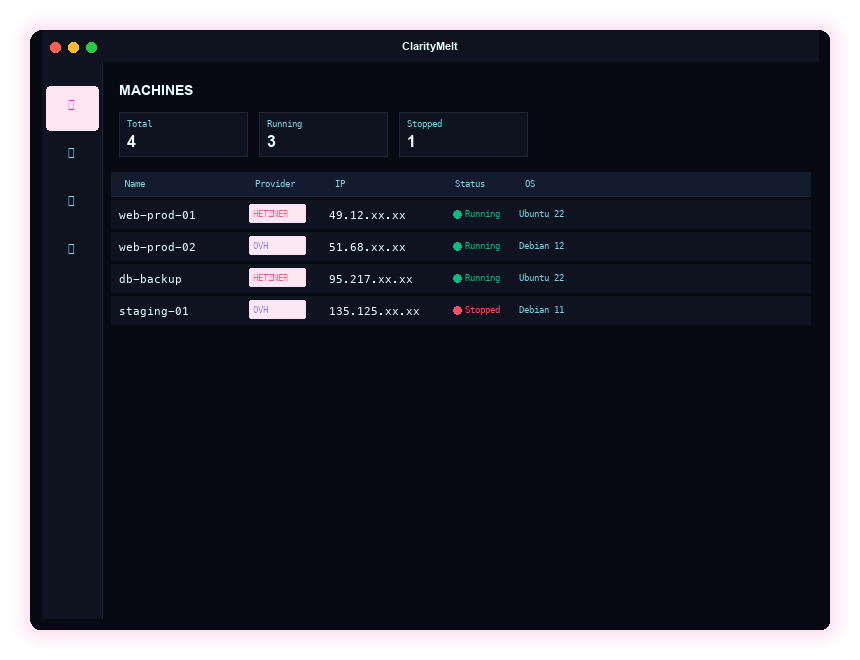Click Ubuntu 22 in the db-backup row
The image size is (860, 660).
coord(541,278)
